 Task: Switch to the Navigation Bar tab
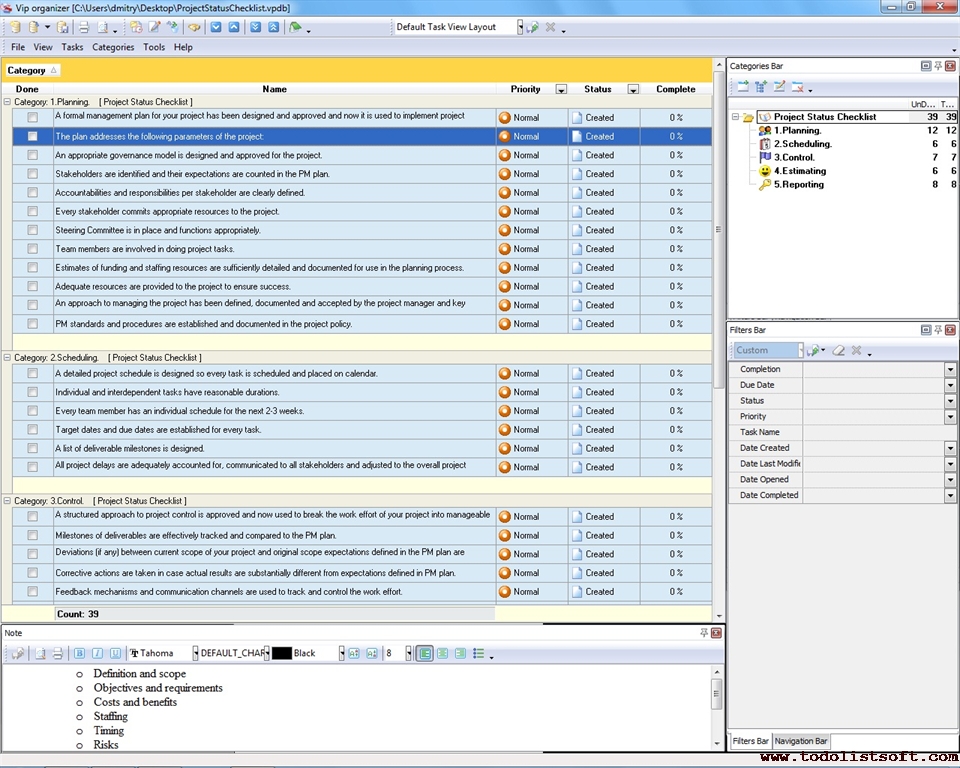[802, 741]
